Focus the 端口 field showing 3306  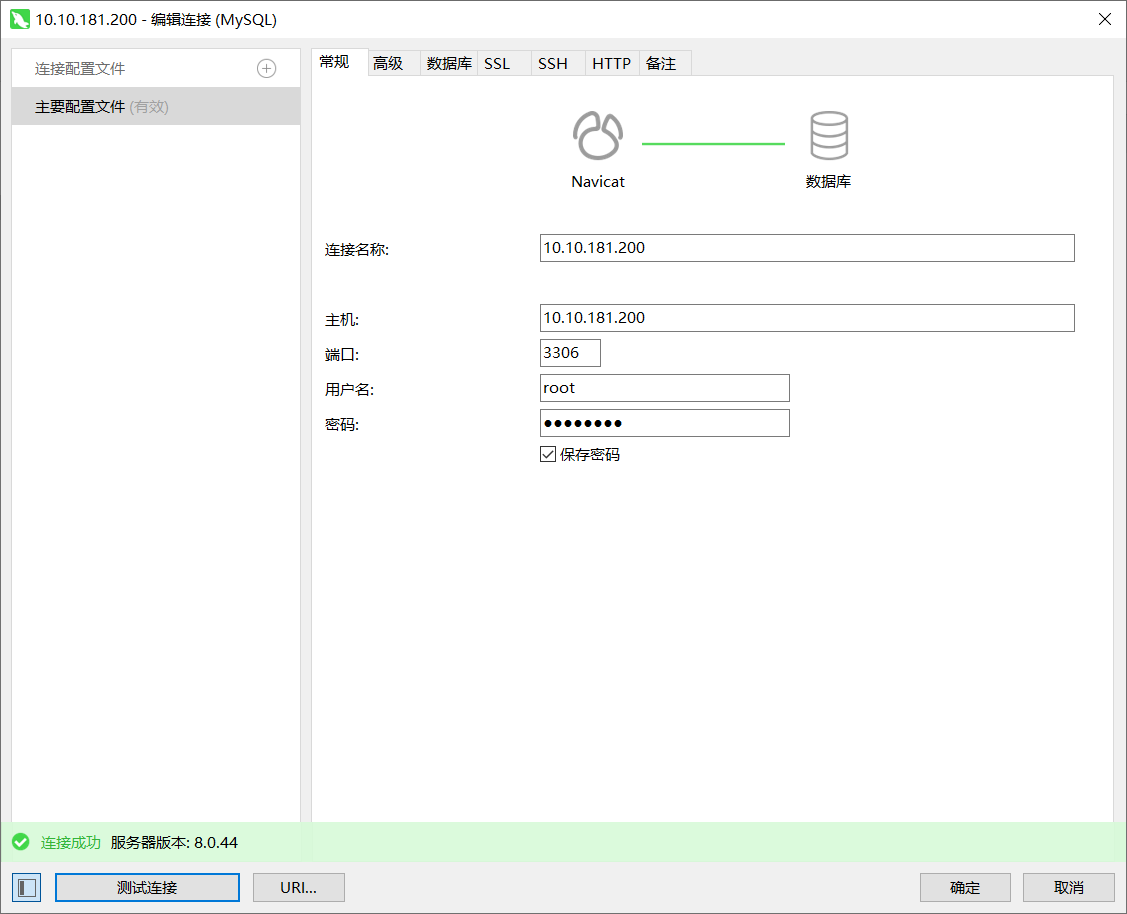click(570, 353)
